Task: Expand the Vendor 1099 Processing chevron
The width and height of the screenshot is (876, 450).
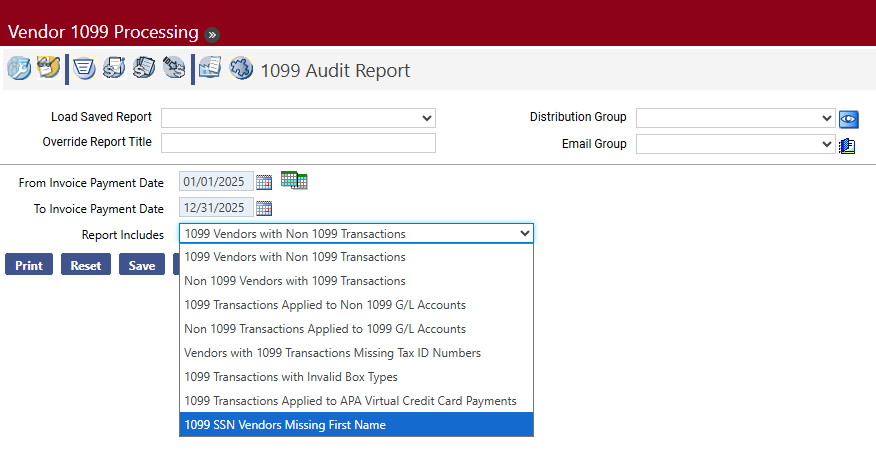Action: 211,33
